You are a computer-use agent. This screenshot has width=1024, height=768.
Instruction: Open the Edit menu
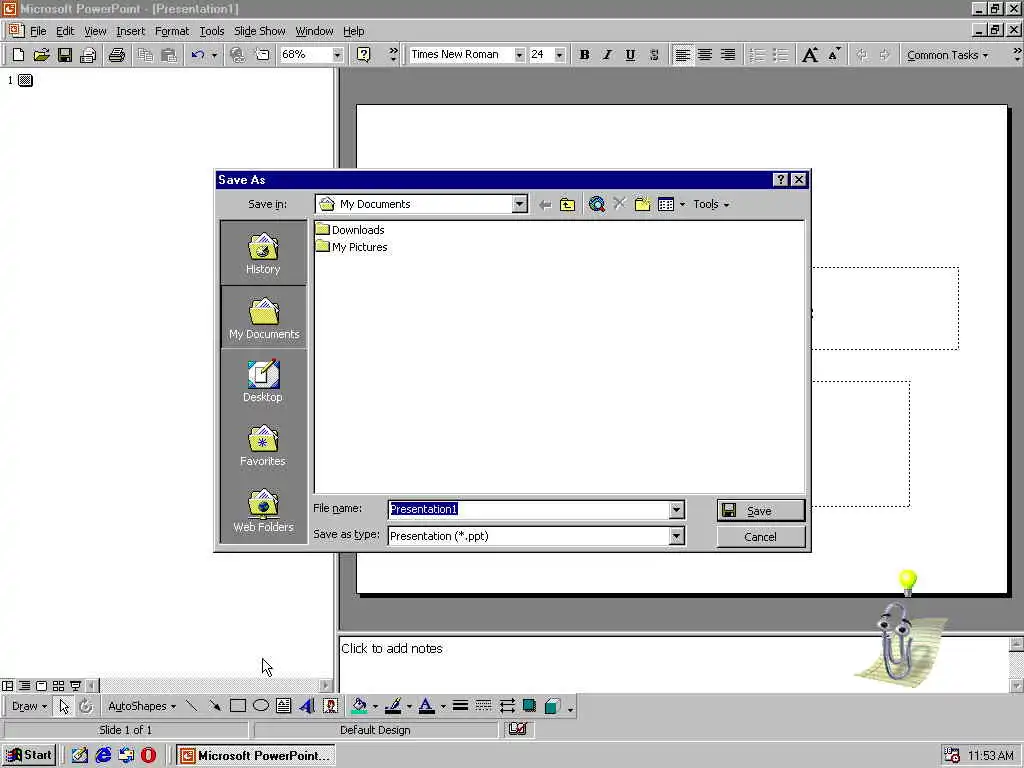(65, 31)
